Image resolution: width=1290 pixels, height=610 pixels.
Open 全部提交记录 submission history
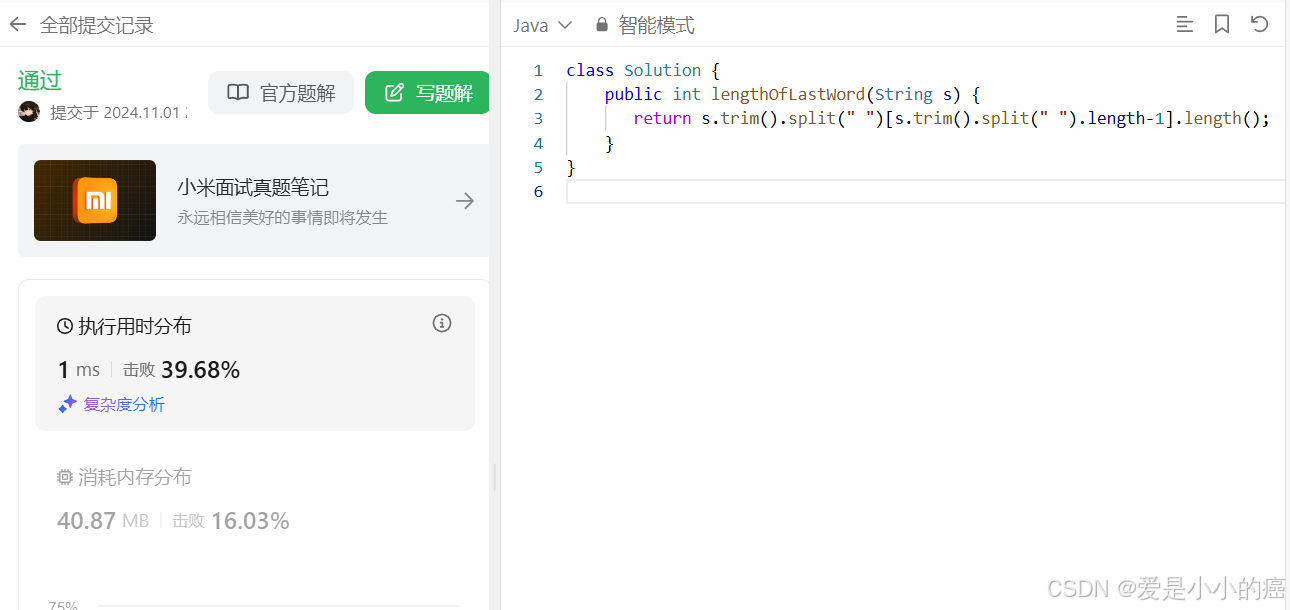point(96,25)
